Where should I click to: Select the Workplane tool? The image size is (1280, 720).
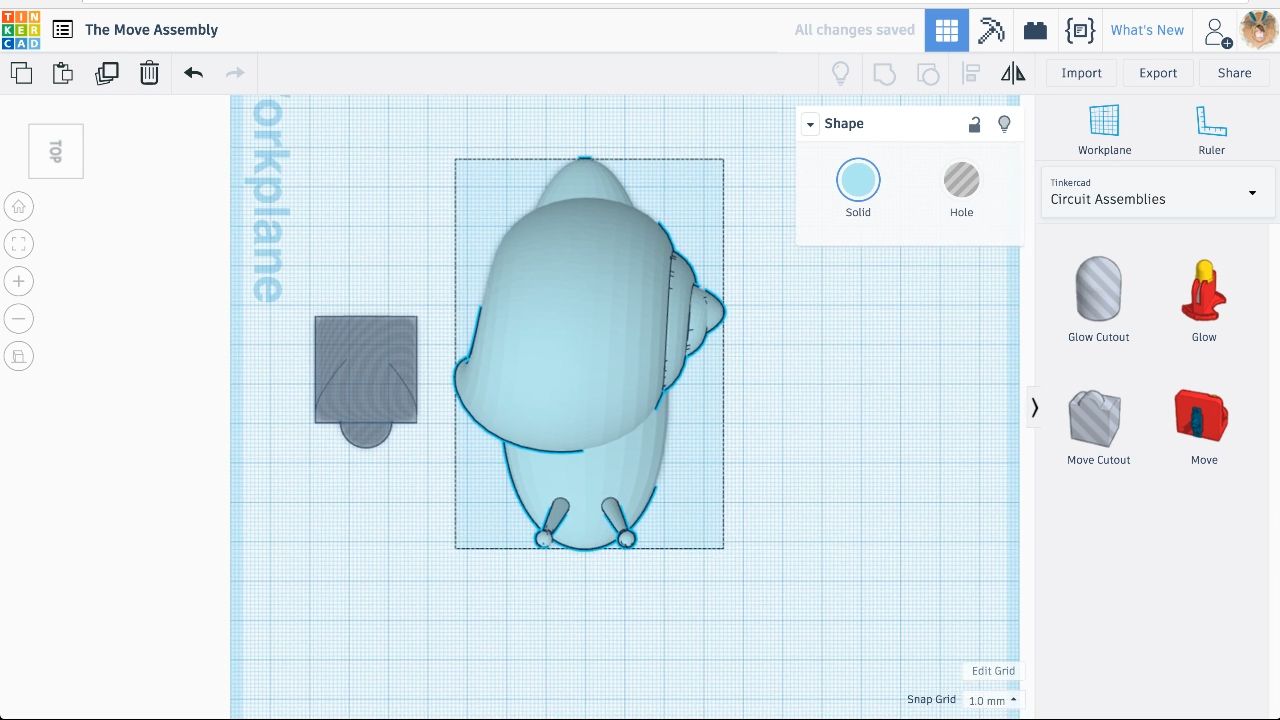coord(1105,130)
